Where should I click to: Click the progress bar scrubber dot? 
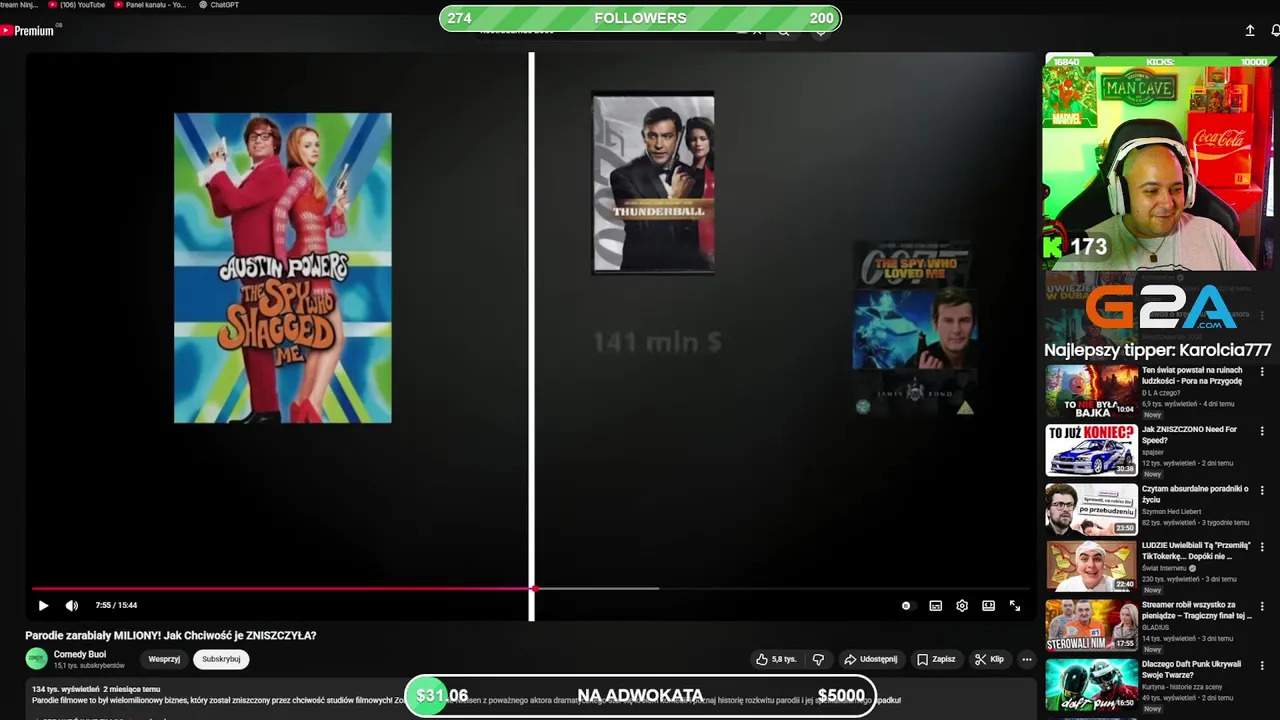tap(533, 588)
